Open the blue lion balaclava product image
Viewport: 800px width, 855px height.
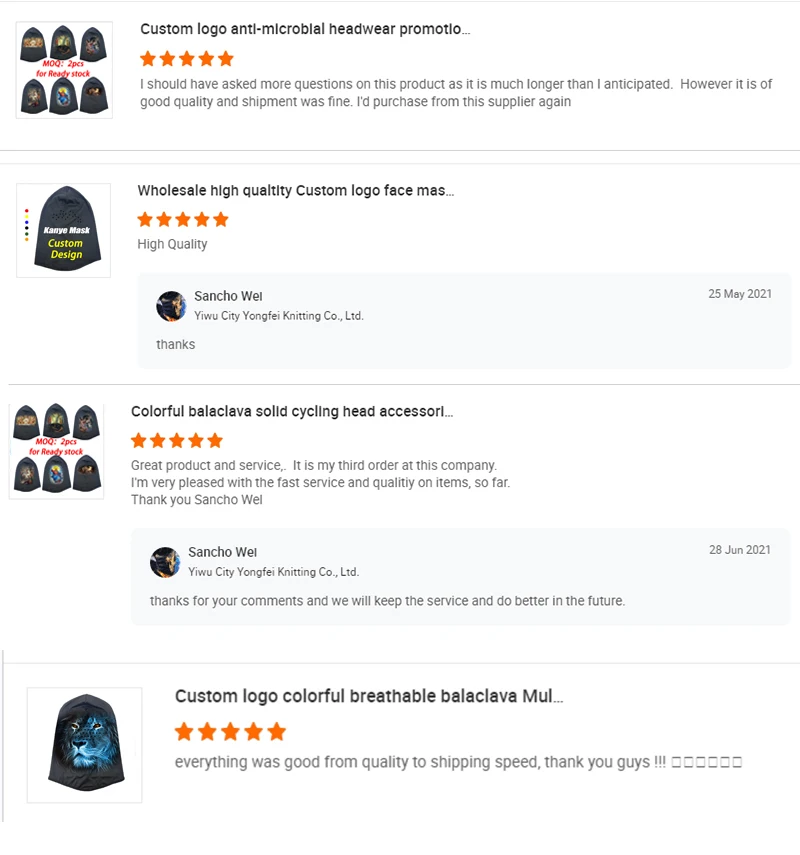click(84, 745)
